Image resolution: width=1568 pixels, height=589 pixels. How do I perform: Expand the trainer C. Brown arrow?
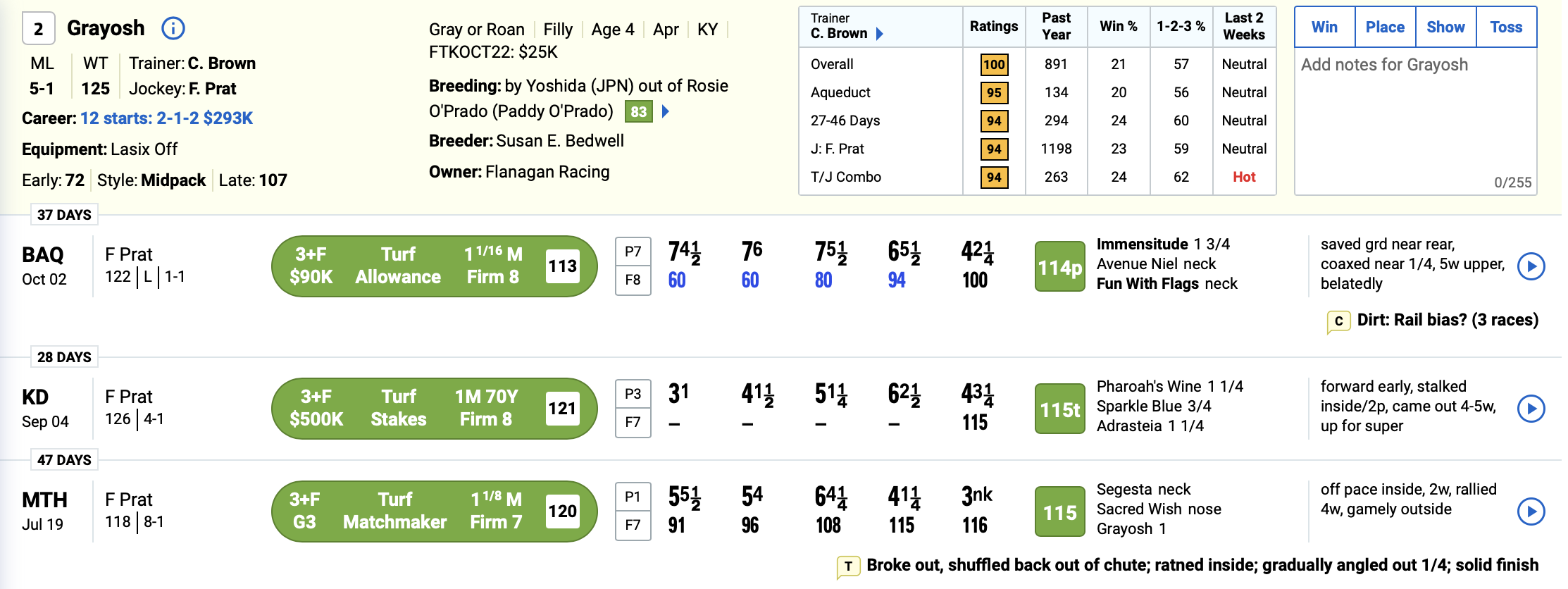click(x=879, y=34)
